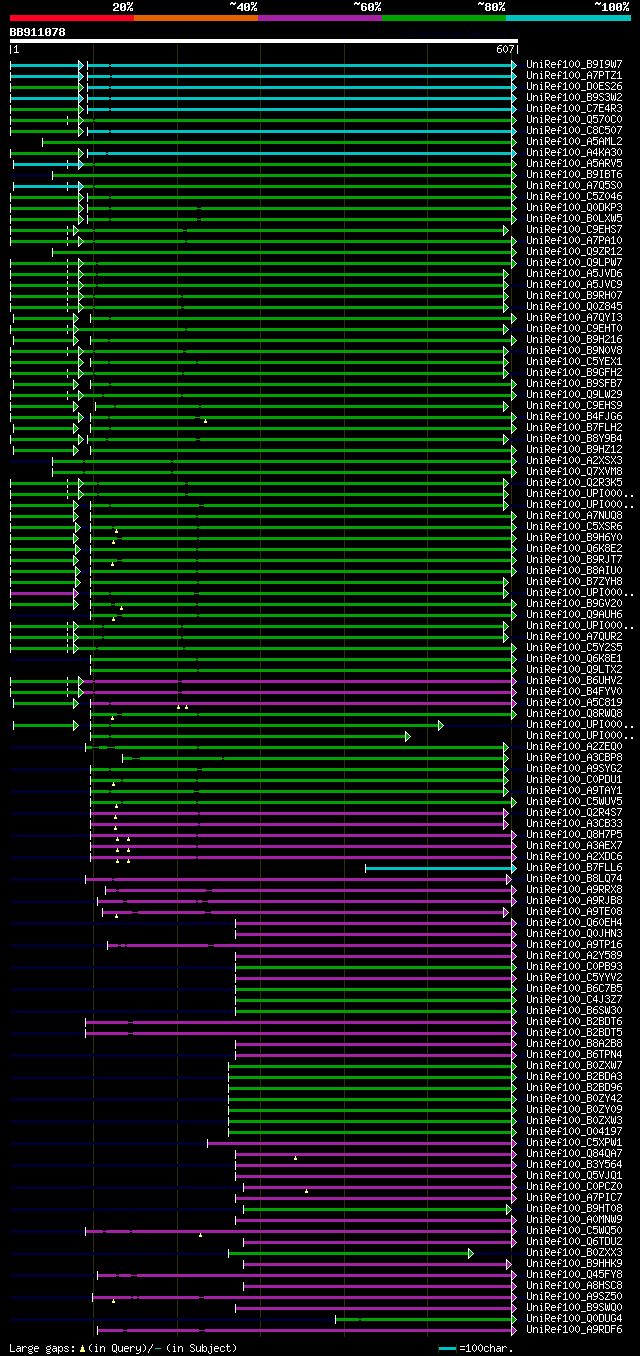Screen dimensions: 640x1356
Task: Choose the UniRef100_A7QYI3 label
Action: point(574,317)
